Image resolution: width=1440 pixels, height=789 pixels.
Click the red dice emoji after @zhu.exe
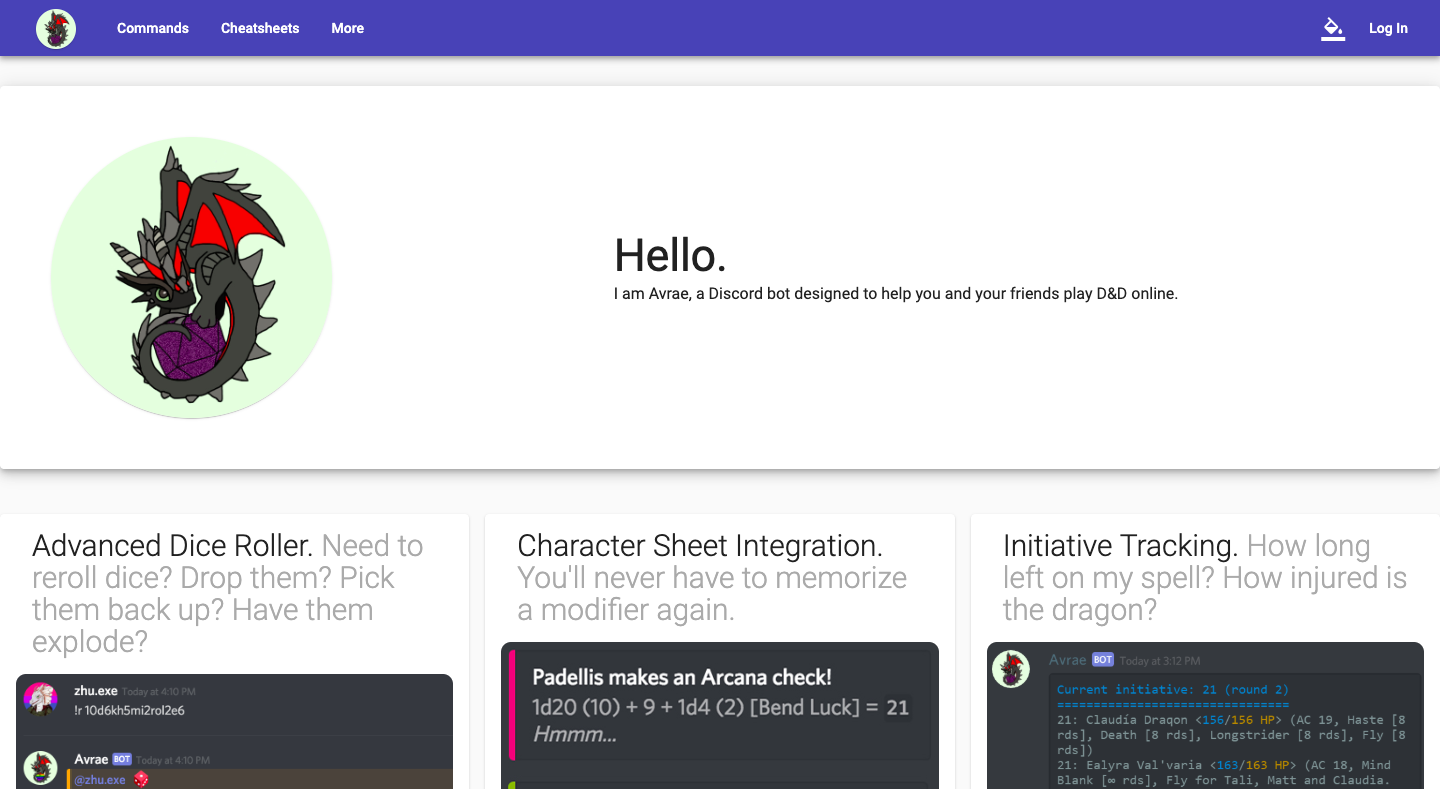141,780
